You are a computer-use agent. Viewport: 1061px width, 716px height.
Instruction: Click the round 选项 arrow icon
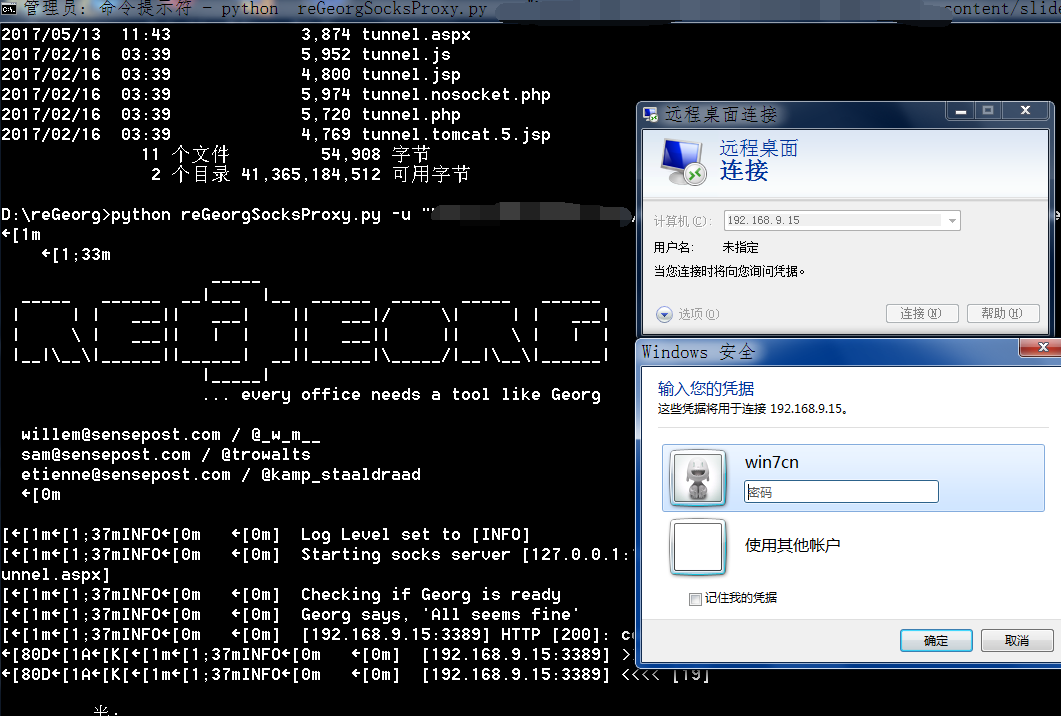click(664, 314)
